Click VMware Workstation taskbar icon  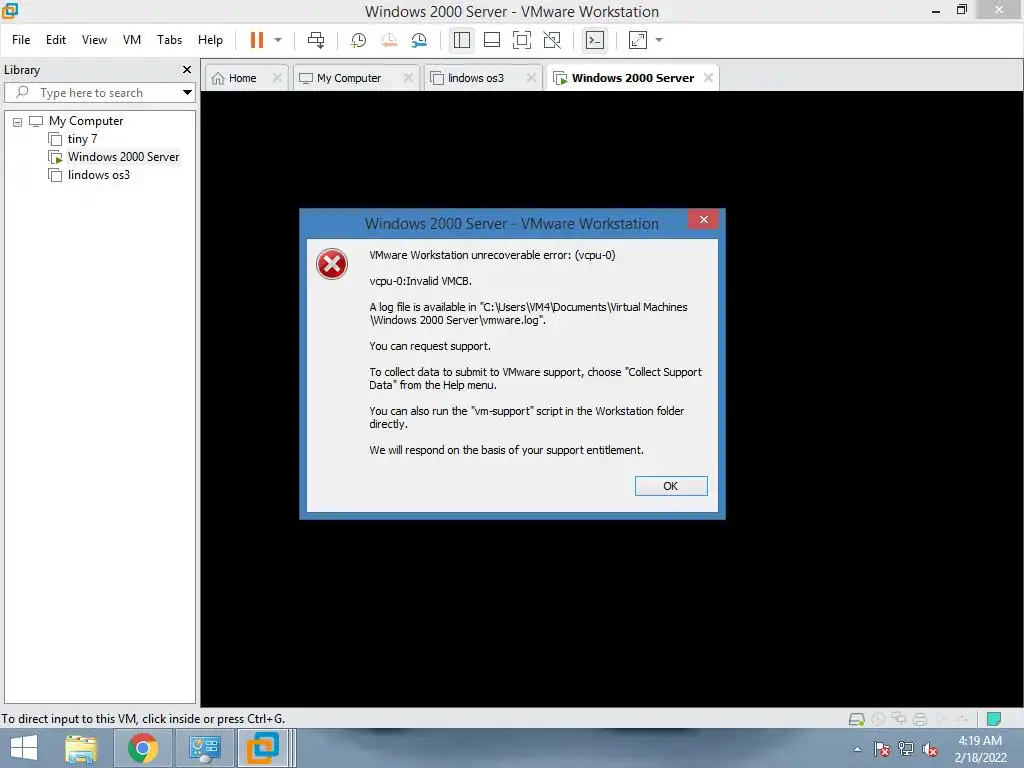[x=263, y=748]
